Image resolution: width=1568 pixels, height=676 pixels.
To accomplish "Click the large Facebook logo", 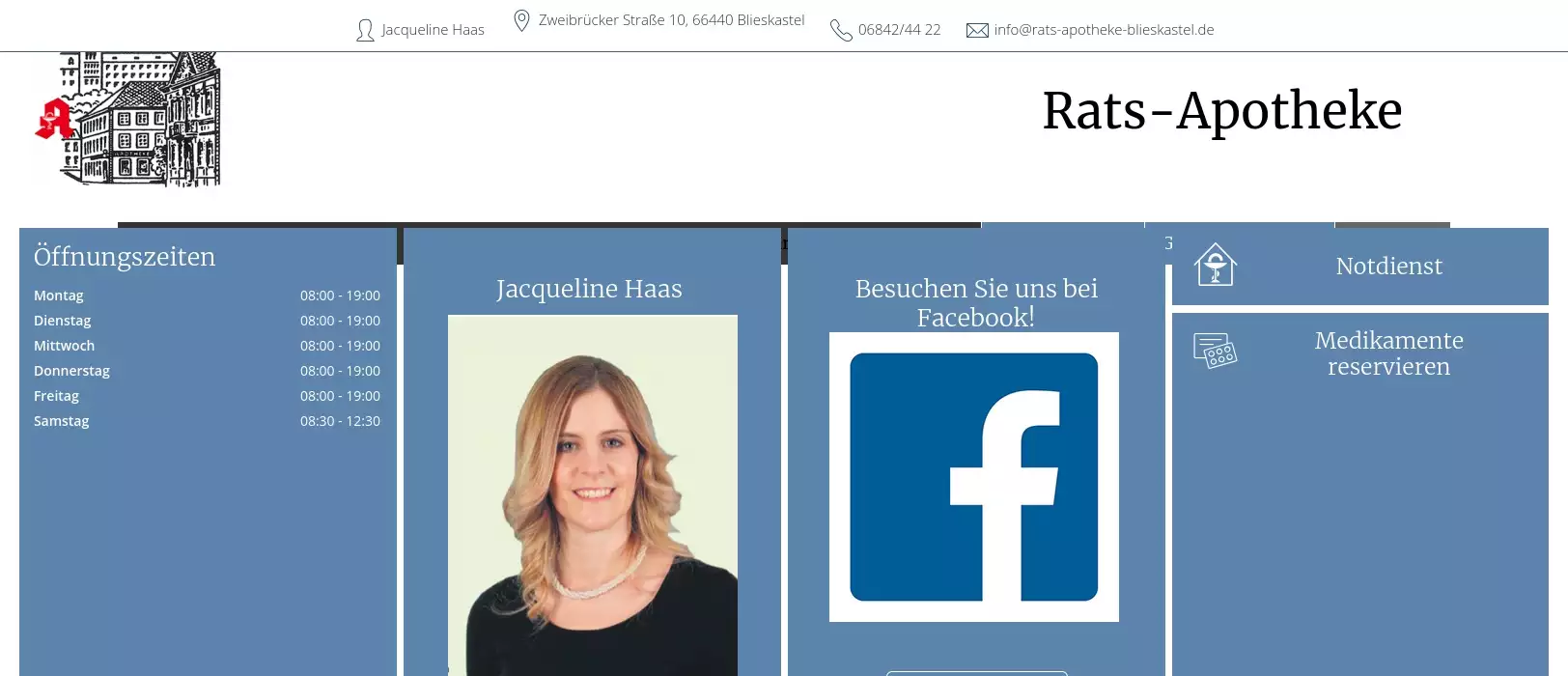I will point(973,477).
